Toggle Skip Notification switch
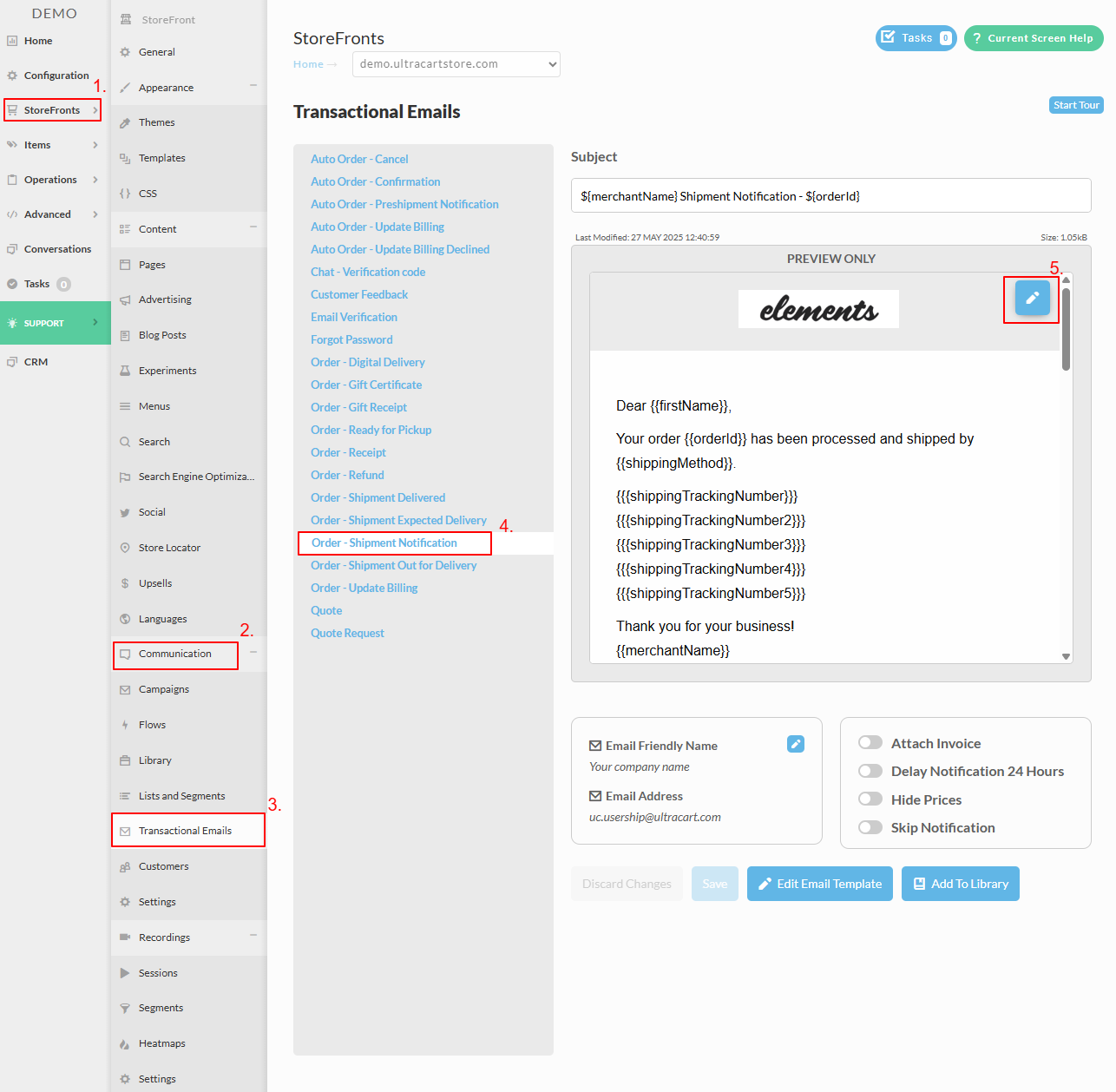Image resolution: width=1116 pixels, height=1092 pixels. pos(870,827)
